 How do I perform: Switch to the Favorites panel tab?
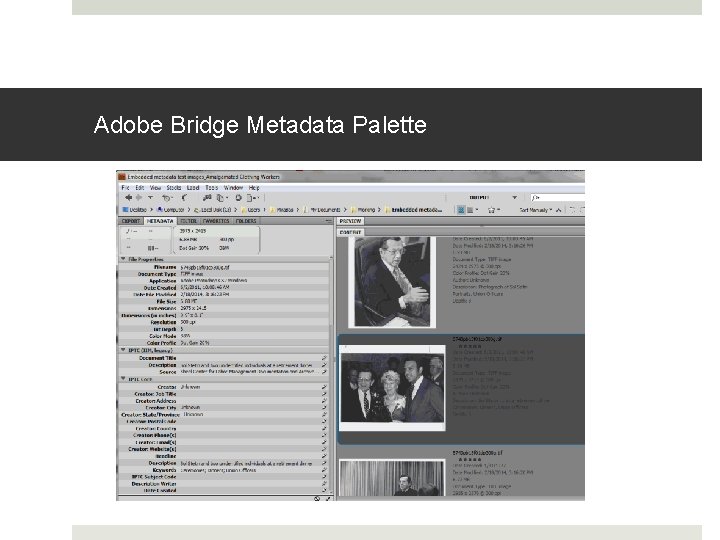(216, 221)
